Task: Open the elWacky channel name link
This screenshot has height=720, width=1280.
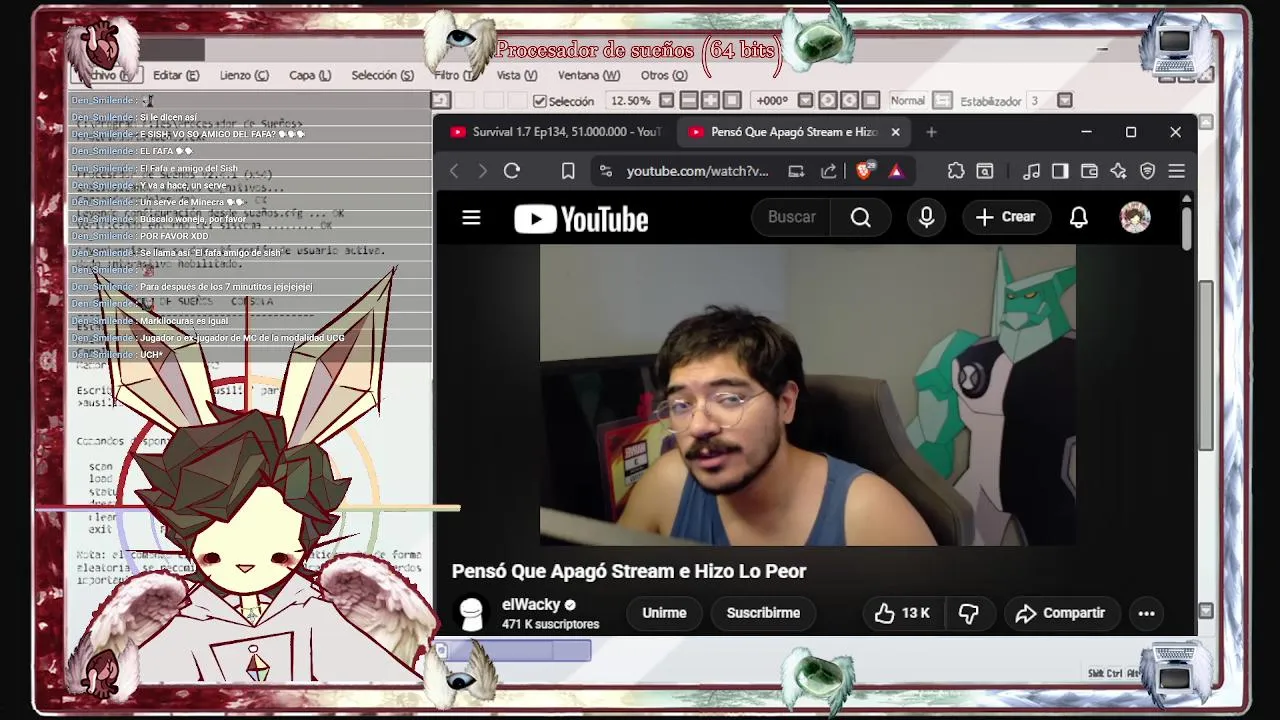Action: point(531,604)
